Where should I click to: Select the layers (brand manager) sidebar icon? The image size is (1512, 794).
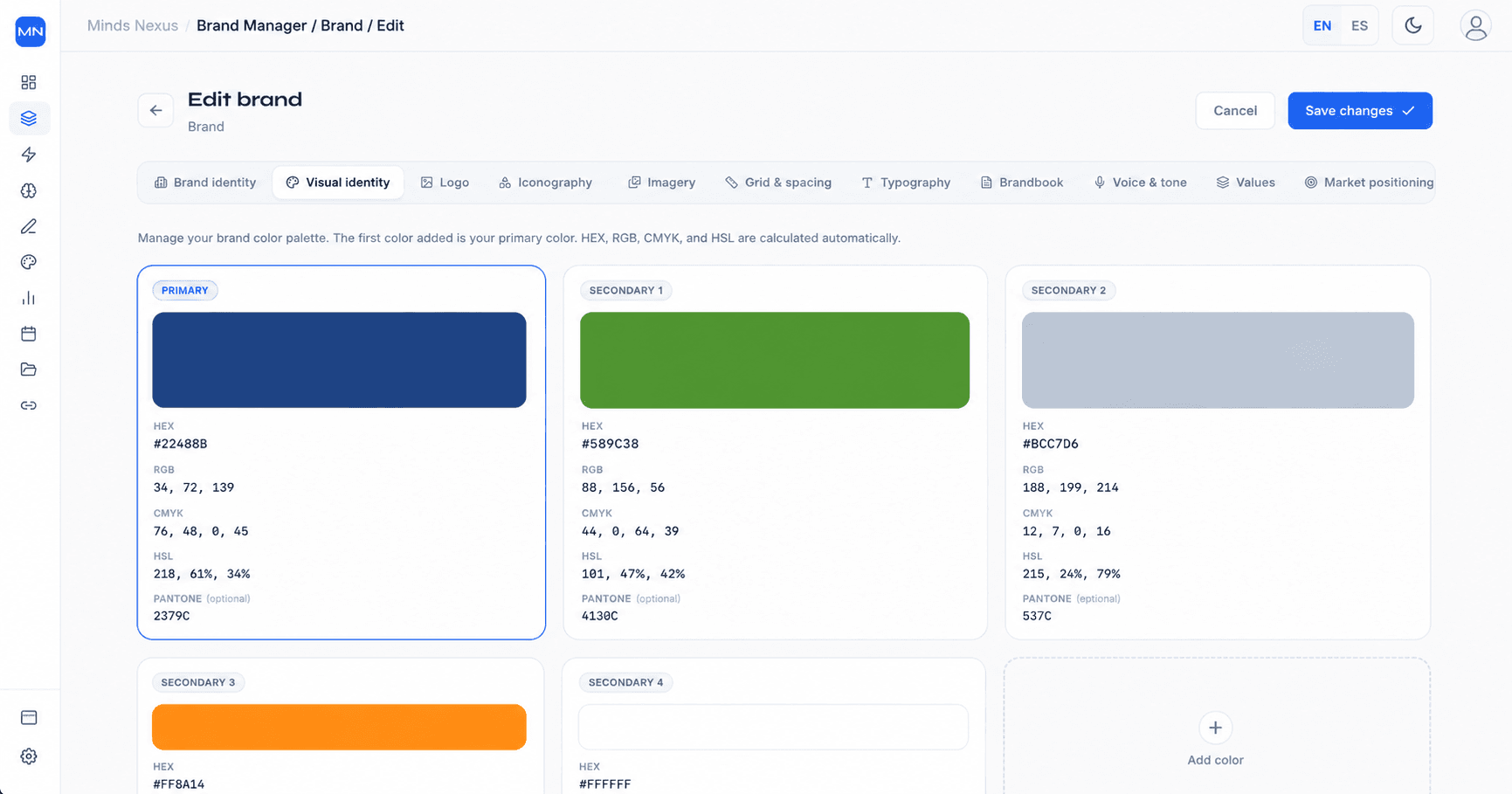pyautogui.click(x=29, y=118)
